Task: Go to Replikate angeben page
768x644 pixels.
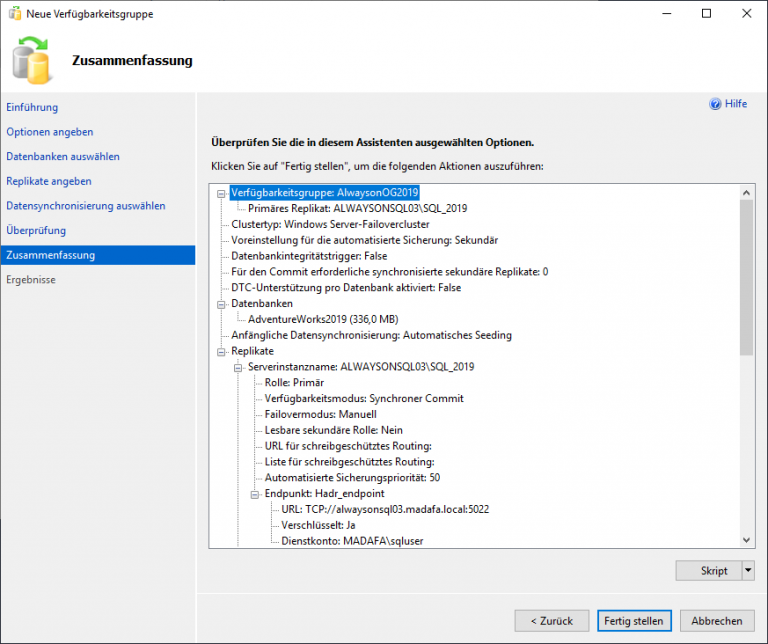Action: 48,181
